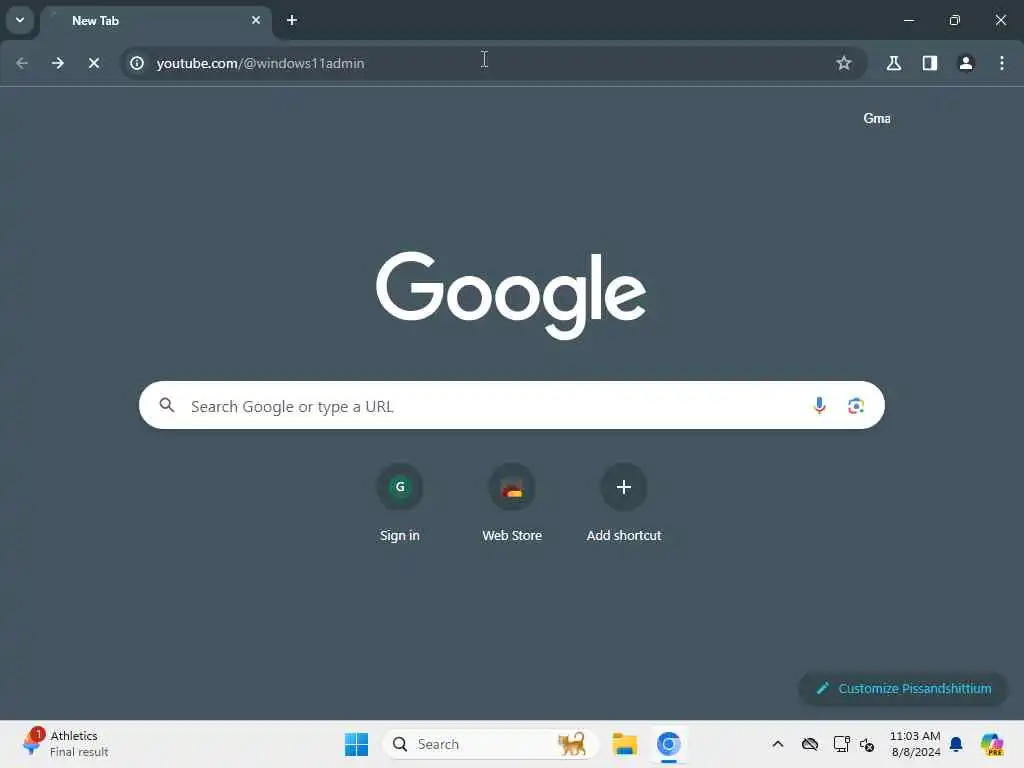Open the Sign in shortcut
The width and height of the screenshot is (1024, 768).
pos(400,503)
